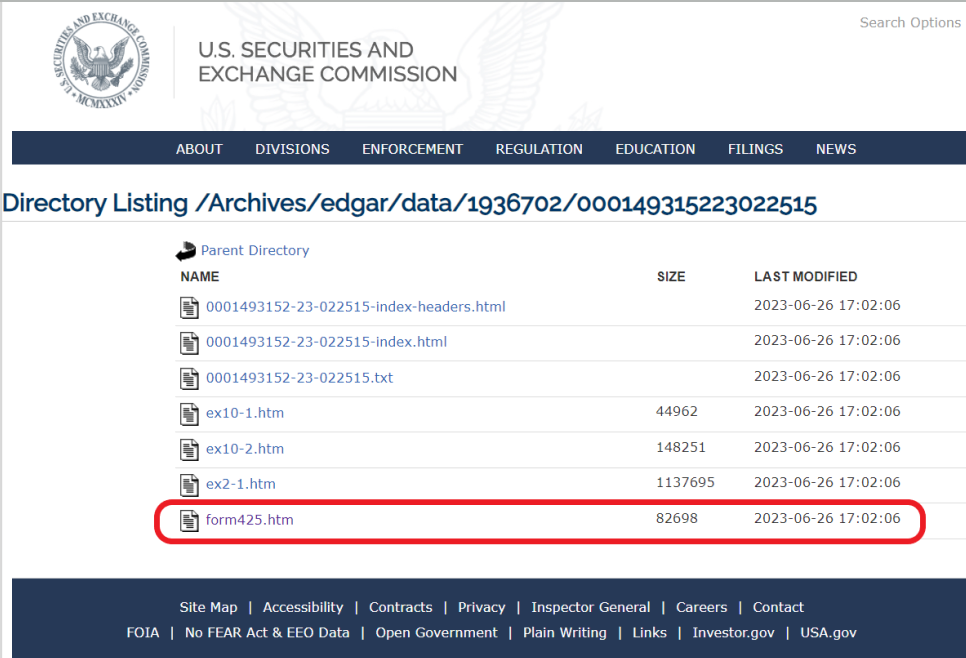Click file icon beside 0001493152-23-022515-index.html
The image size is (966, 658).
point(189,343)
